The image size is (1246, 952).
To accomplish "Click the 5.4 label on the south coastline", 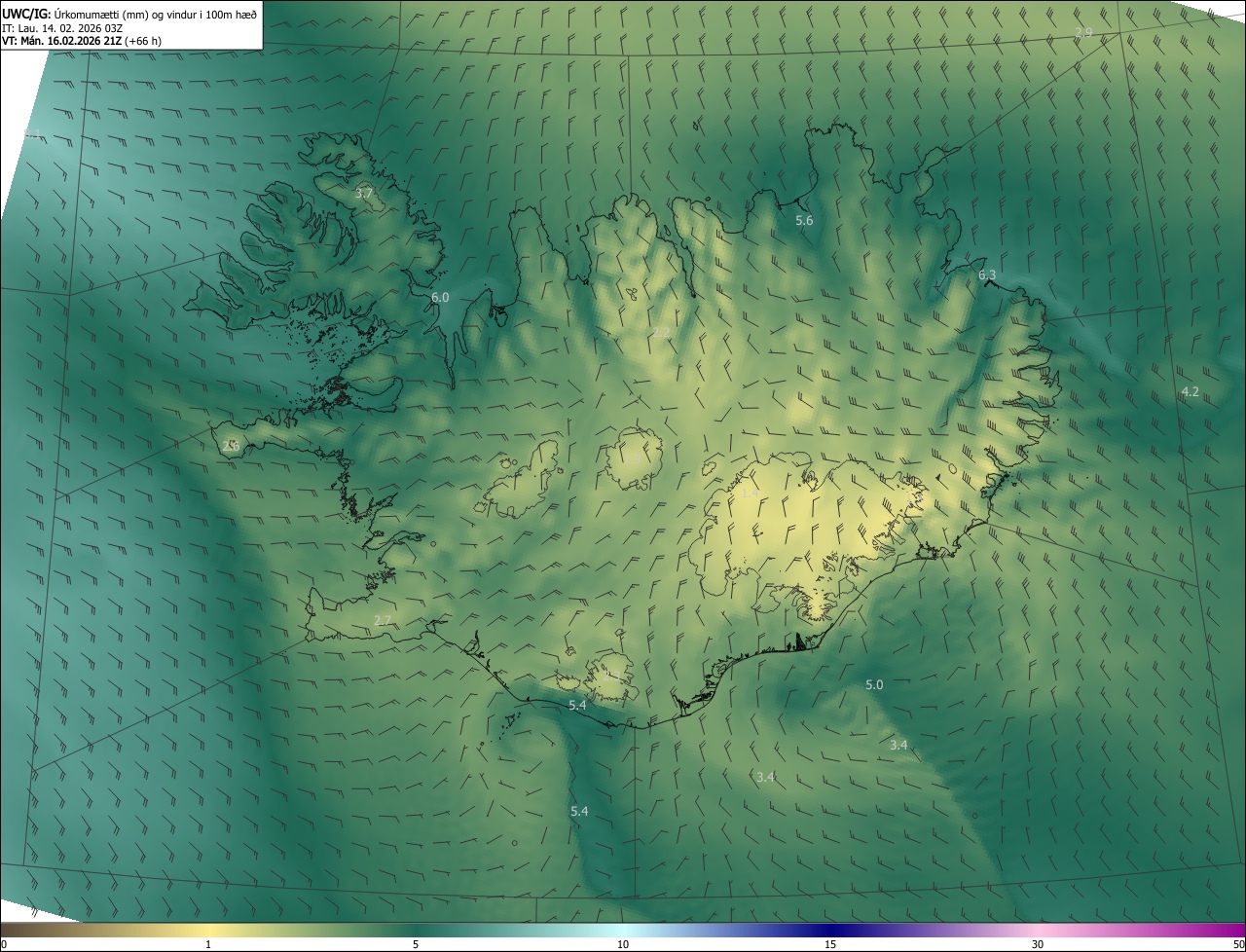I will [577, 705].
